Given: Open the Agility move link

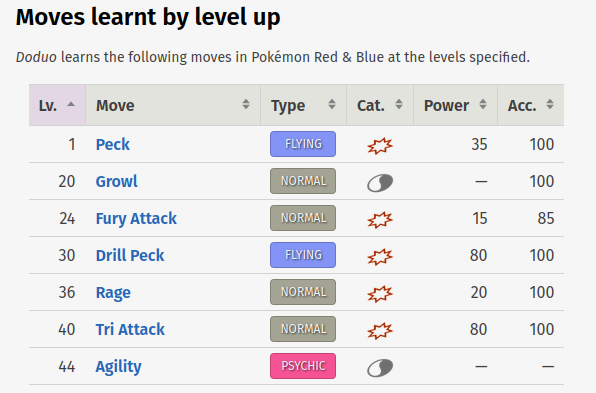Looking at the screenshot, I should (118, 367).
